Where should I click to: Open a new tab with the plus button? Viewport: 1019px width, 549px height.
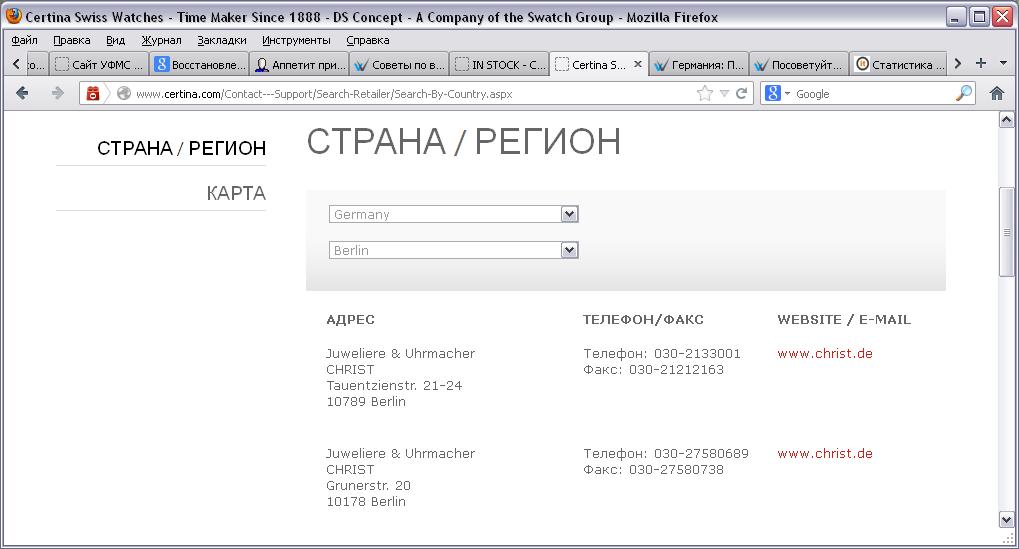point(981,63)
